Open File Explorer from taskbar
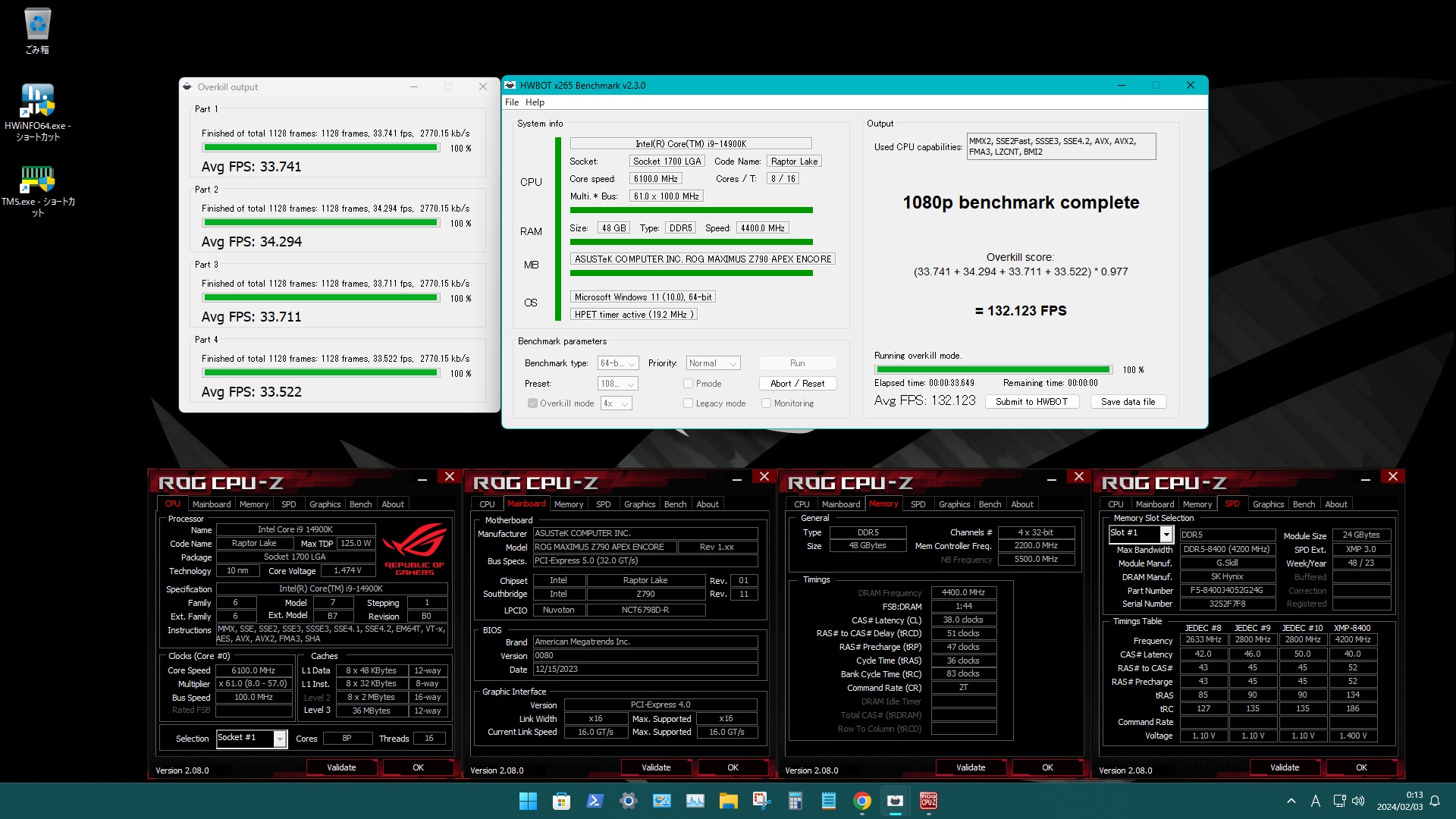The width and height of the screenshot is (1456, 819). 728,801
